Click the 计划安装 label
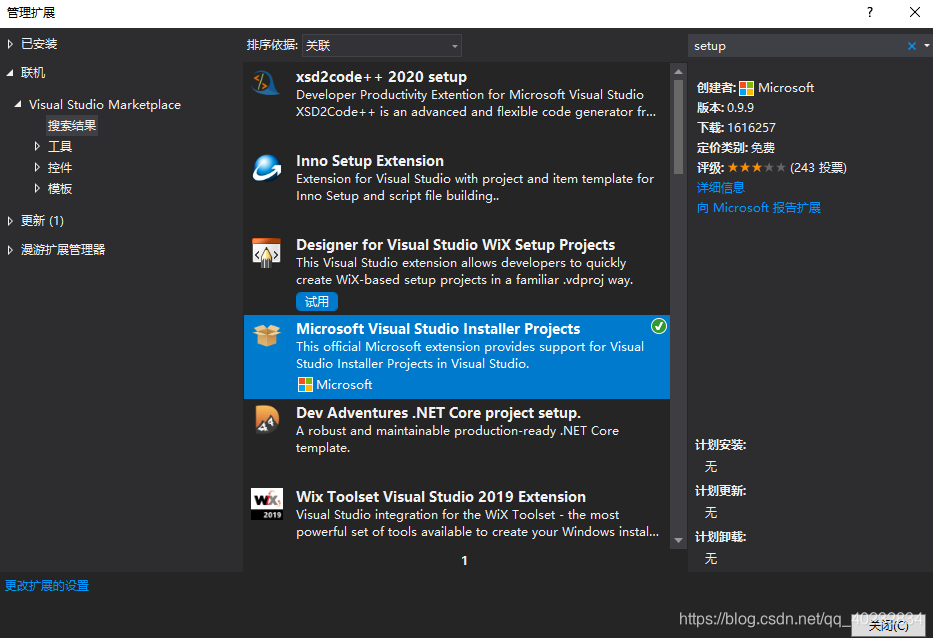Image resolution: width=933 pixels, height=638 pixels. coord(721,445)
